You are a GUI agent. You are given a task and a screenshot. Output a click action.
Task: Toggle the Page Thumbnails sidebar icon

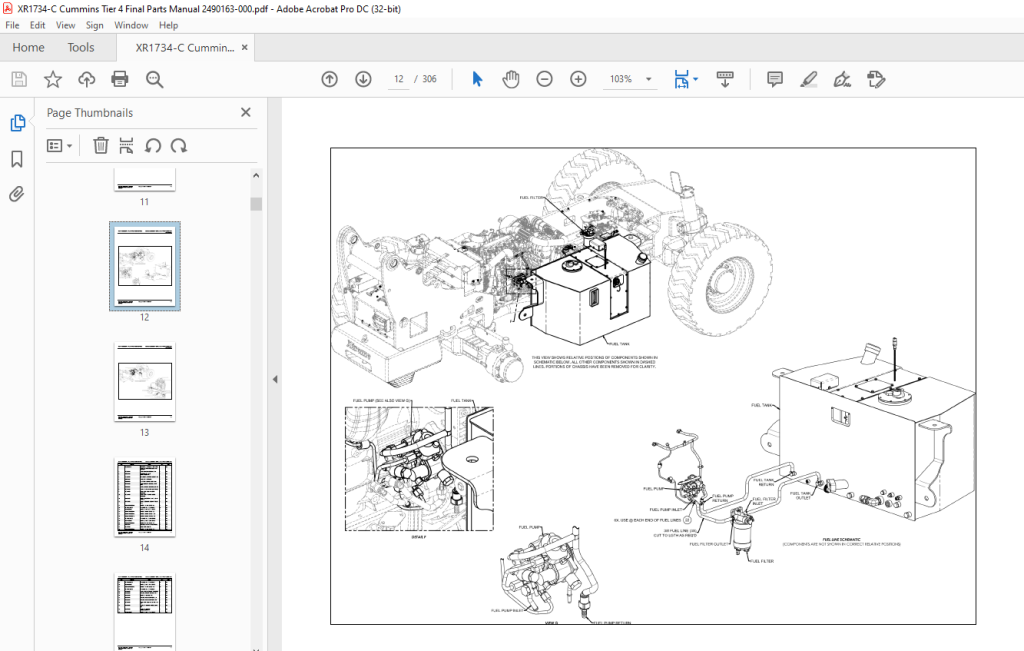pyautogui.click(x=18, y=123)
